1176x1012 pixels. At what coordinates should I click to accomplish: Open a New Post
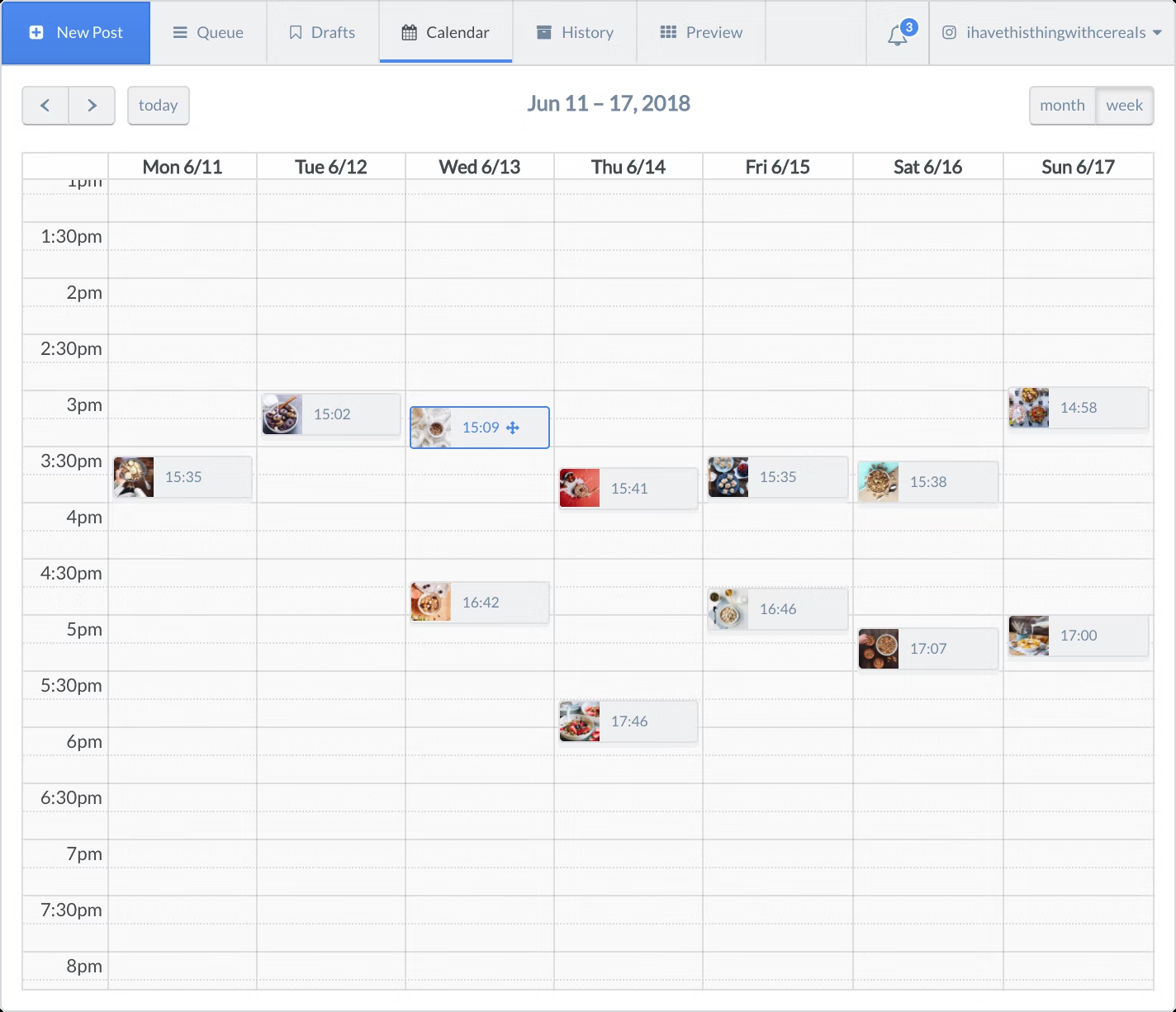(x=76, y=32)
